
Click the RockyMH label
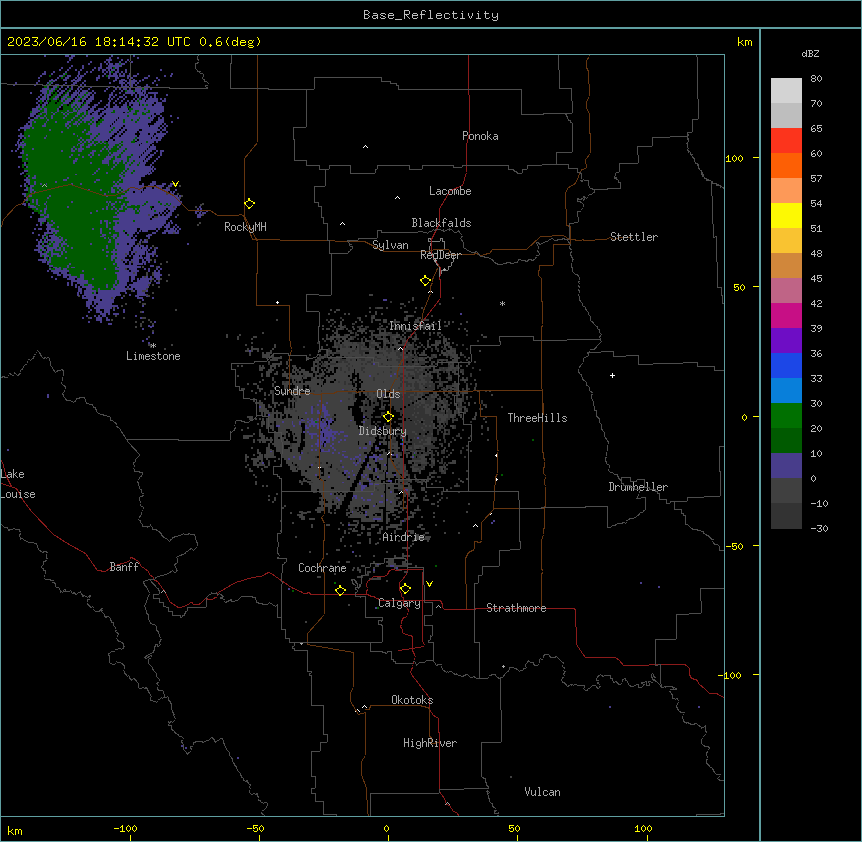click(x=245, y=227)
